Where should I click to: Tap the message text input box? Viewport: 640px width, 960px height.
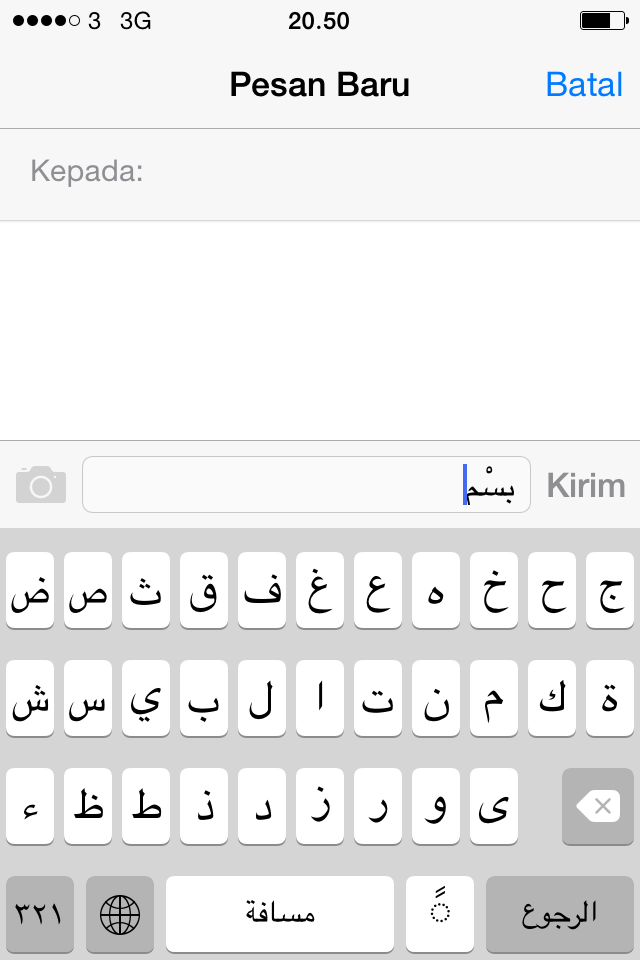tap(306, 485)
